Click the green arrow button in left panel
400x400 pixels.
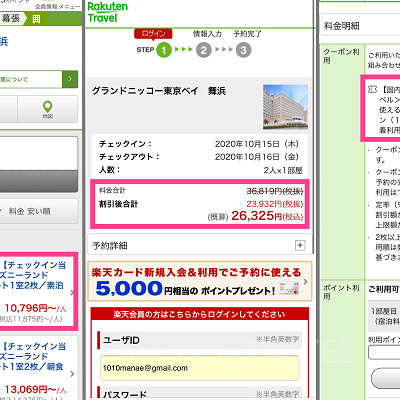(x=70, y=79)
